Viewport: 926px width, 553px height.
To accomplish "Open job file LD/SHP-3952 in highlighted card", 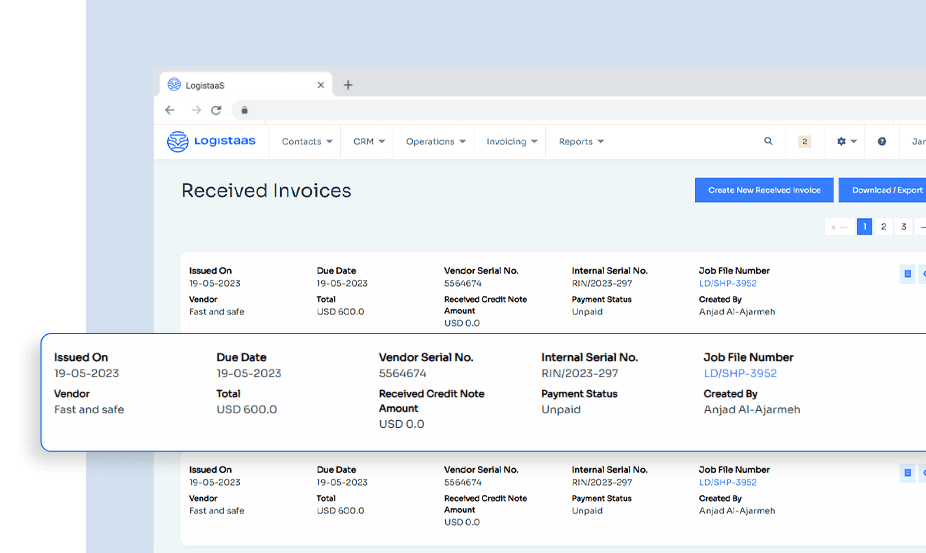I will (740, 373).
